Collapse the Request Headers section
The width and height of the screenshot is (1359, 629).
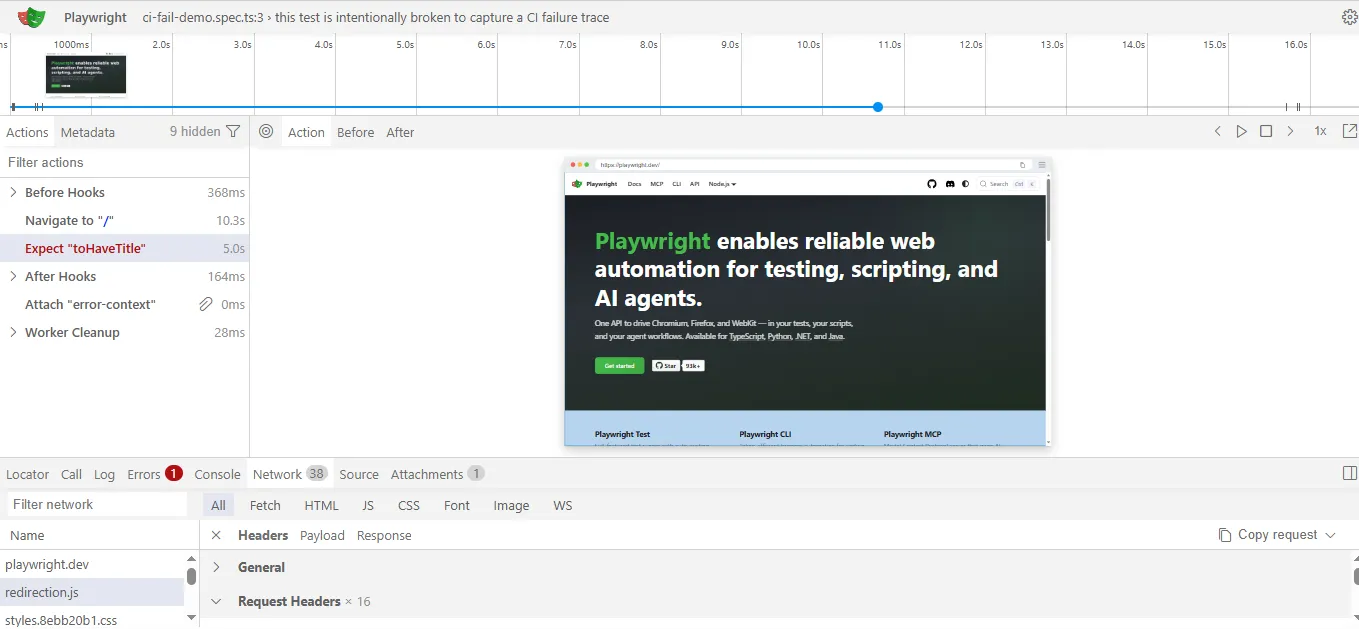tap(216, 601)
